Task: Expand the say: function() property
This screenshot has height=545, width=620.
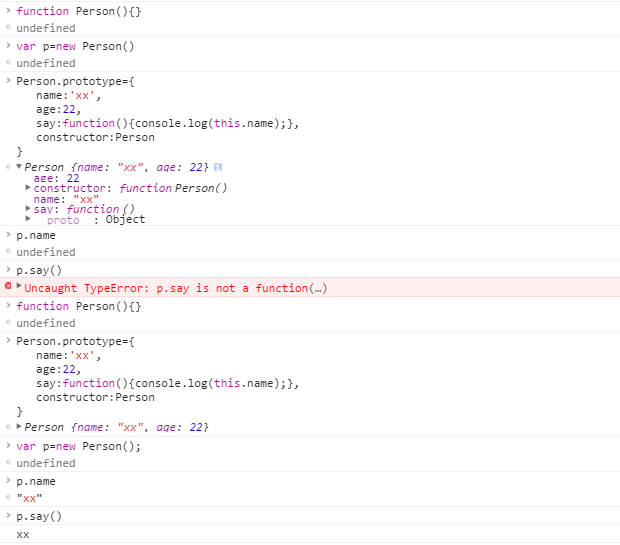Action: (x=28, y=209)
